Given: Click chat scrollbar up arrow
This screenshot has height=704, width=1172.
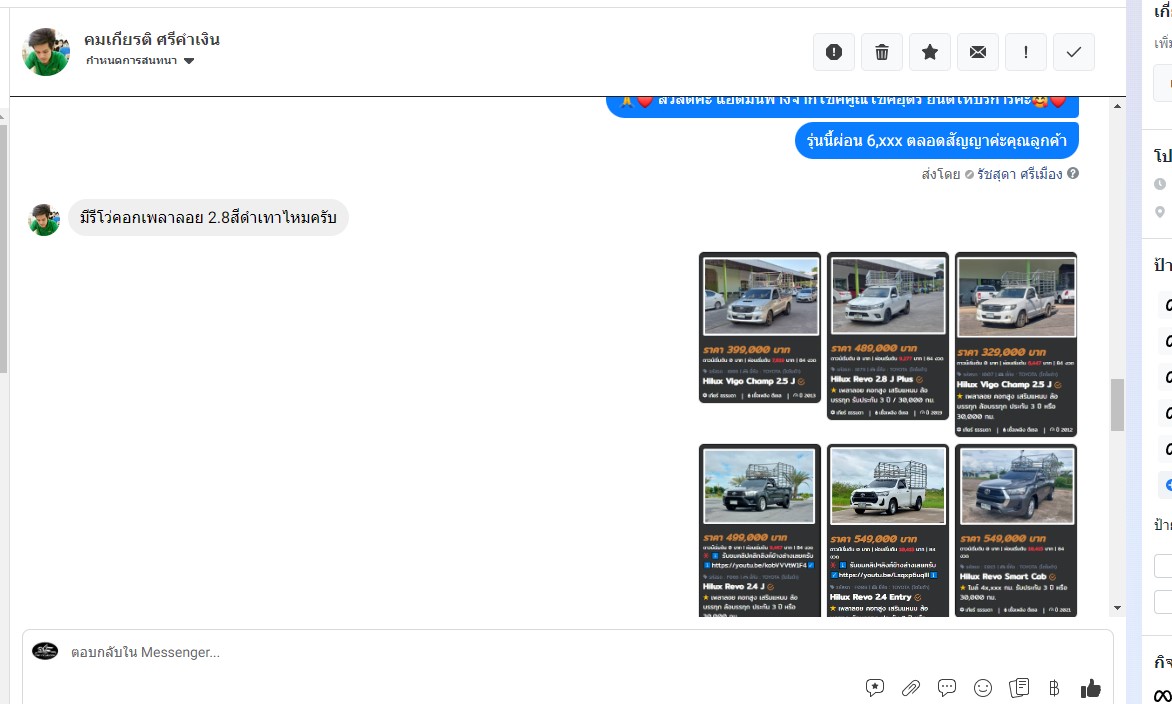Looking at the screenshot, I should coord(1117,106).
